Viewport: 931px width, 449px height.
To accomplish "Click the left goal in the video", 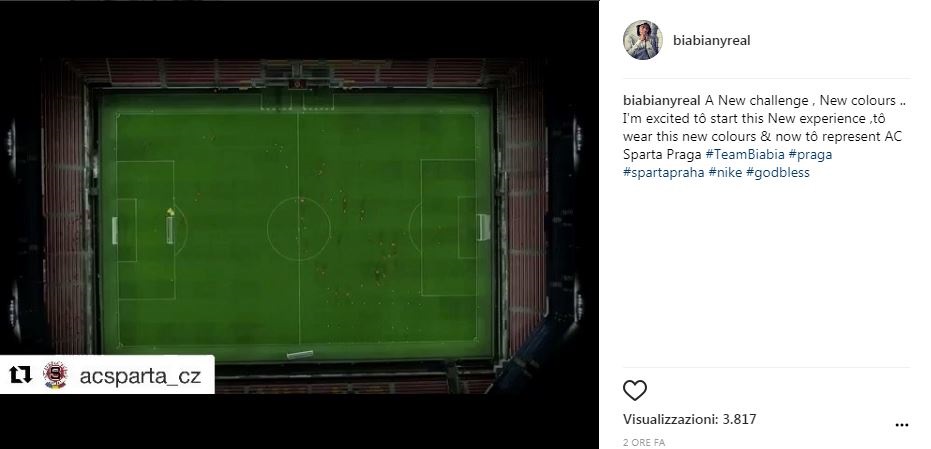I will [115, 230].
